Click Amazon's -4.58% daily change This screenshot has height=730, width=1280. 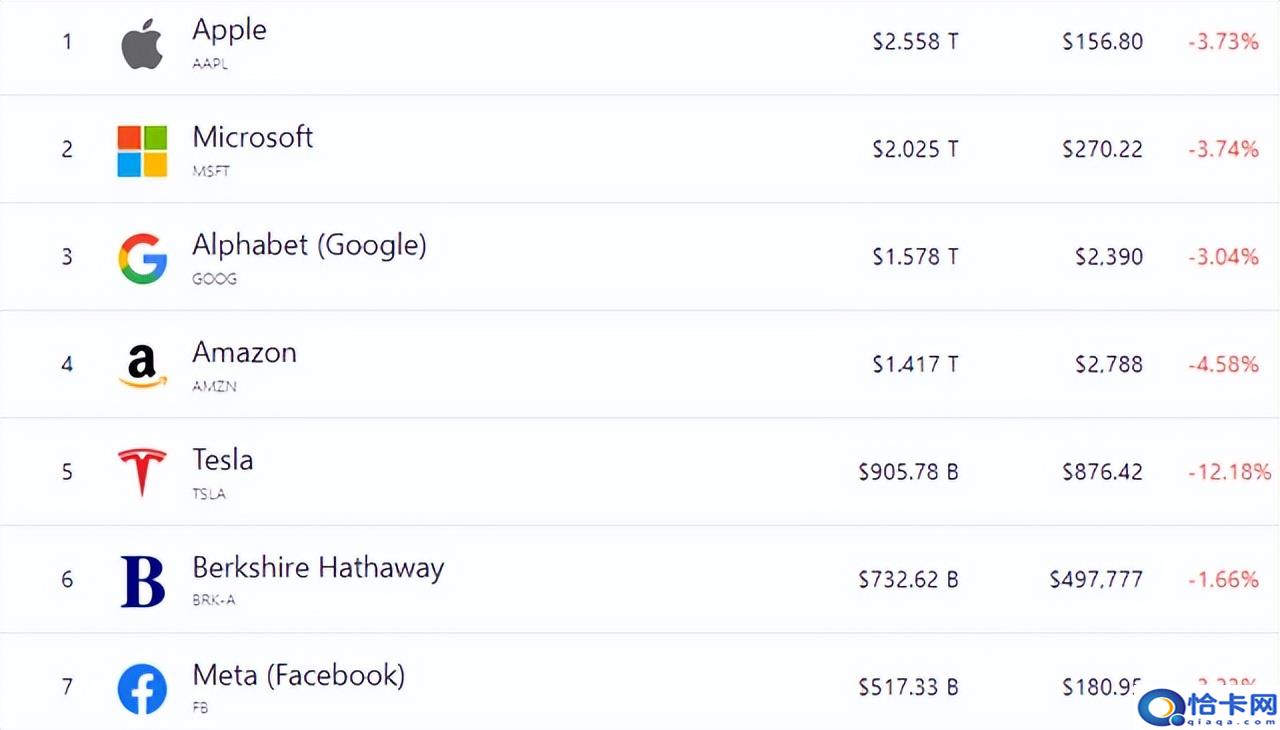pyautogui.click(x=1223, y=364)
